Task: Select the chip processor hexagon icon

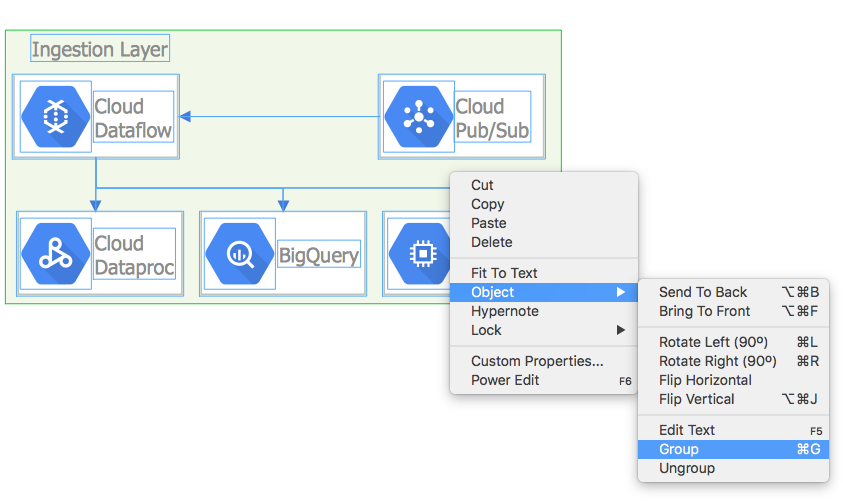Action: click(x=419, y=254)
